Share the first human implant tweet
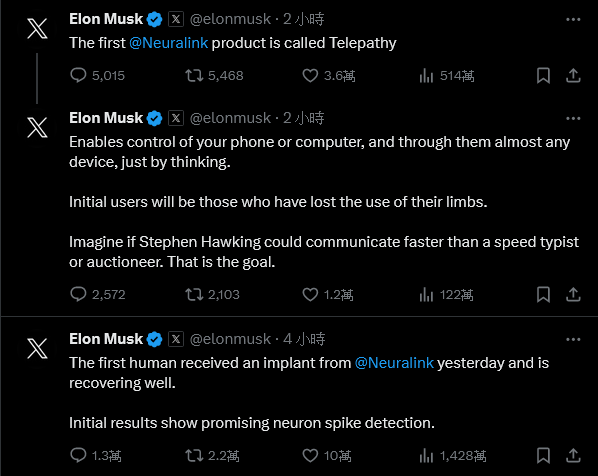 point(573,455)
